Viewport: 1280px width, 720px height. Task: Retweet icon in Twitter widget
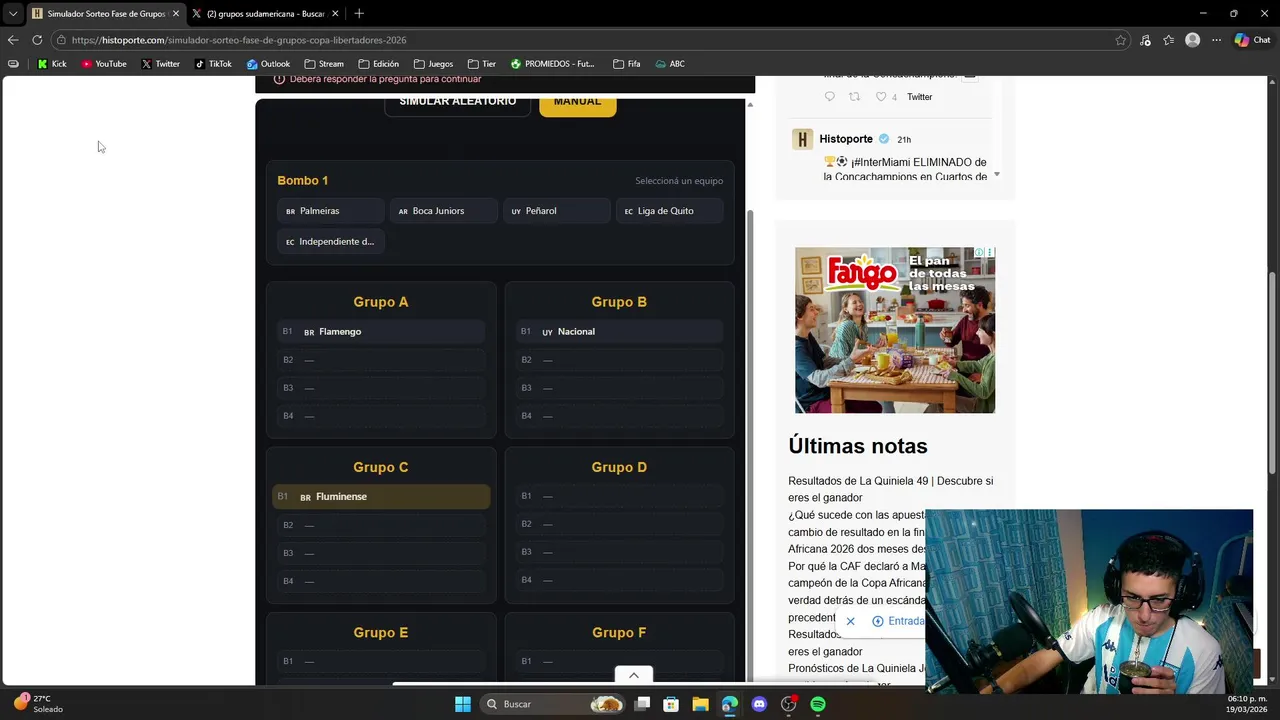tap(854, 97)
